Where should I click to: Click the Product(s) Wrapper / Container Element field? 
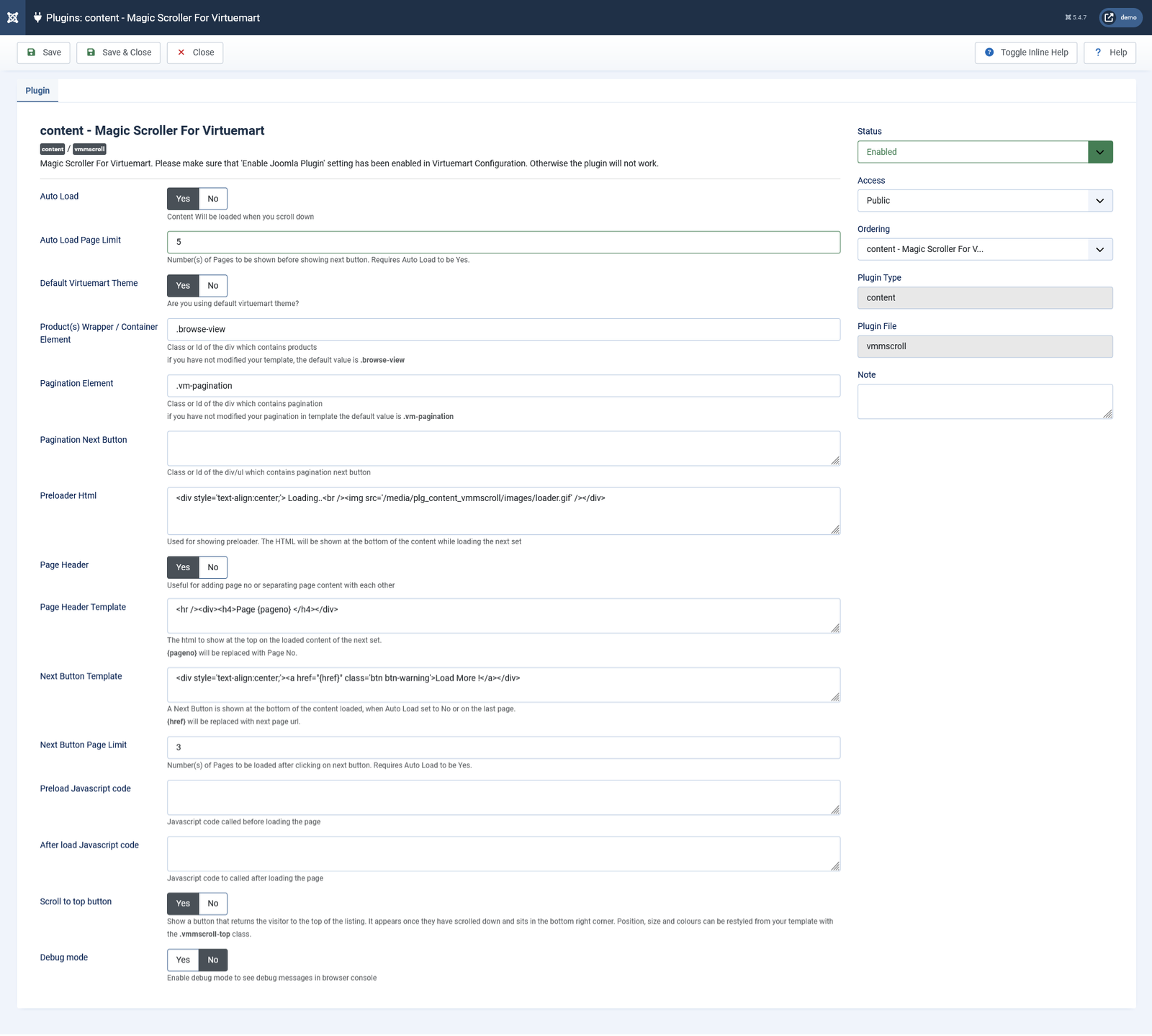point(503,330)
